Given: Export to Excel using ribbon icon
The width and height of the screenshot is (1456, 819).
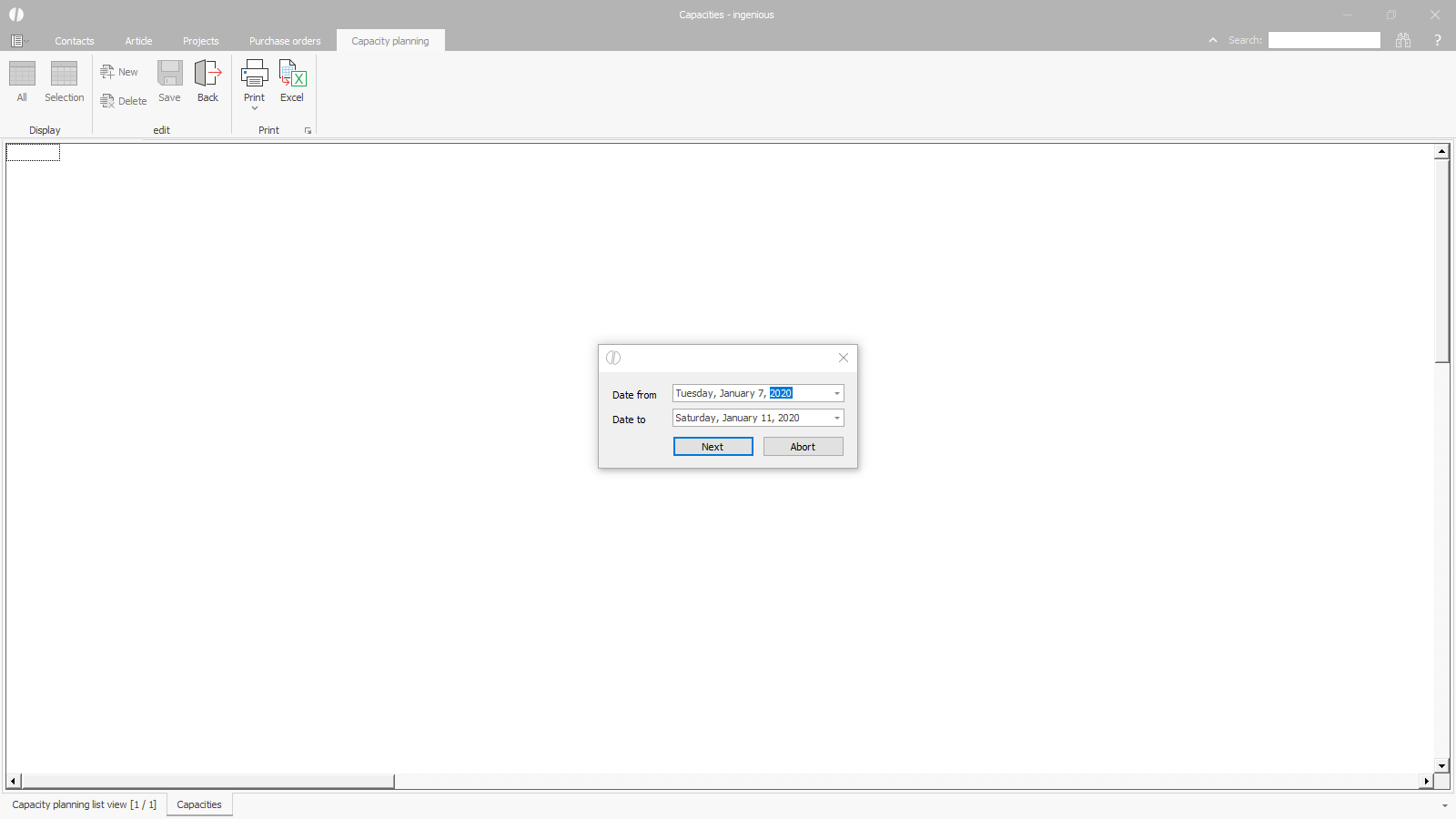Looking at the screenshot, I should (292, 75).
